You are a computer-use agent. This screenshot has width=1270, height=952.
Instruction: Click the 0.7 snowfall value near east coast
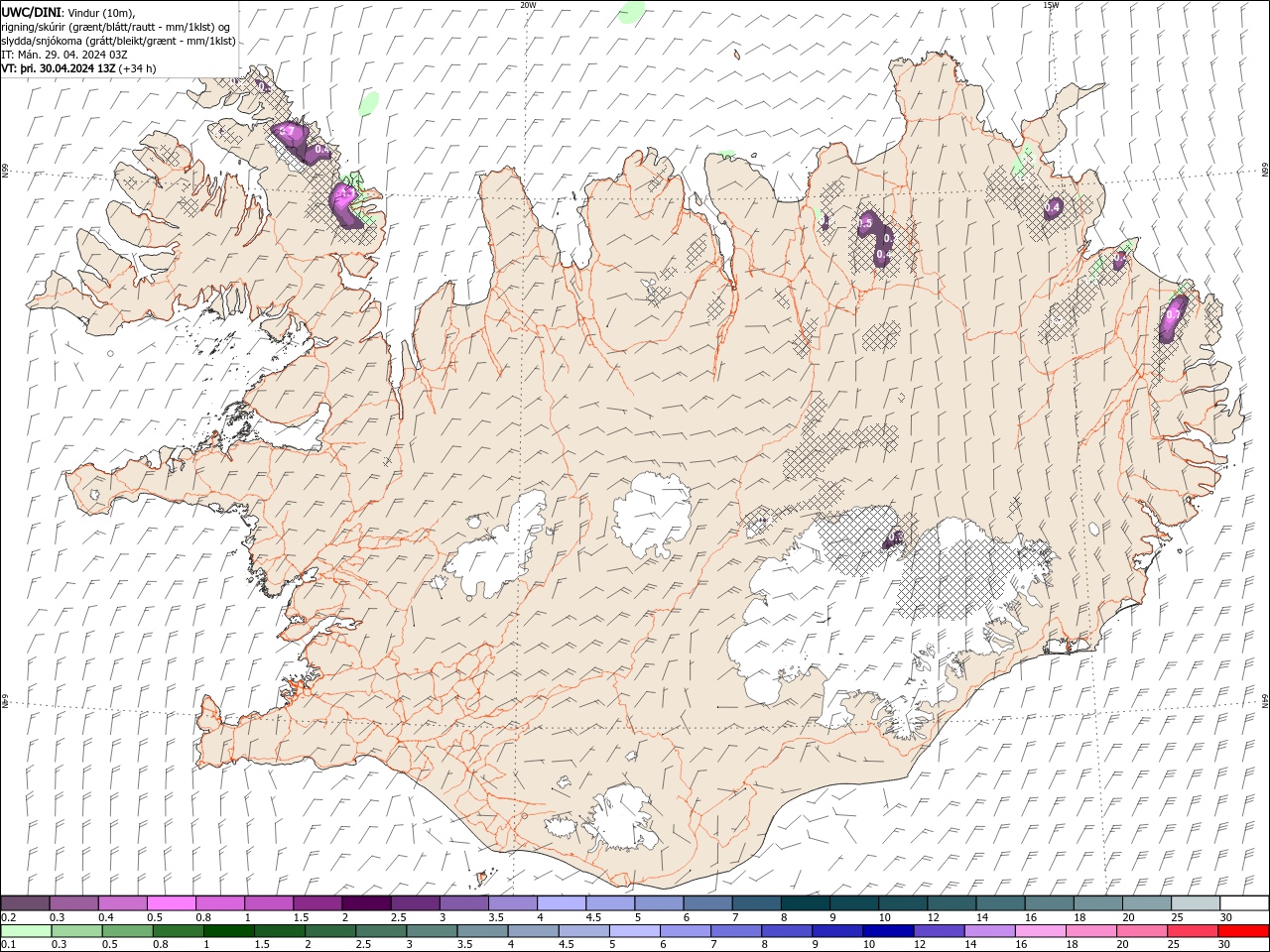pyautogui.click(x=1173, y=314)
